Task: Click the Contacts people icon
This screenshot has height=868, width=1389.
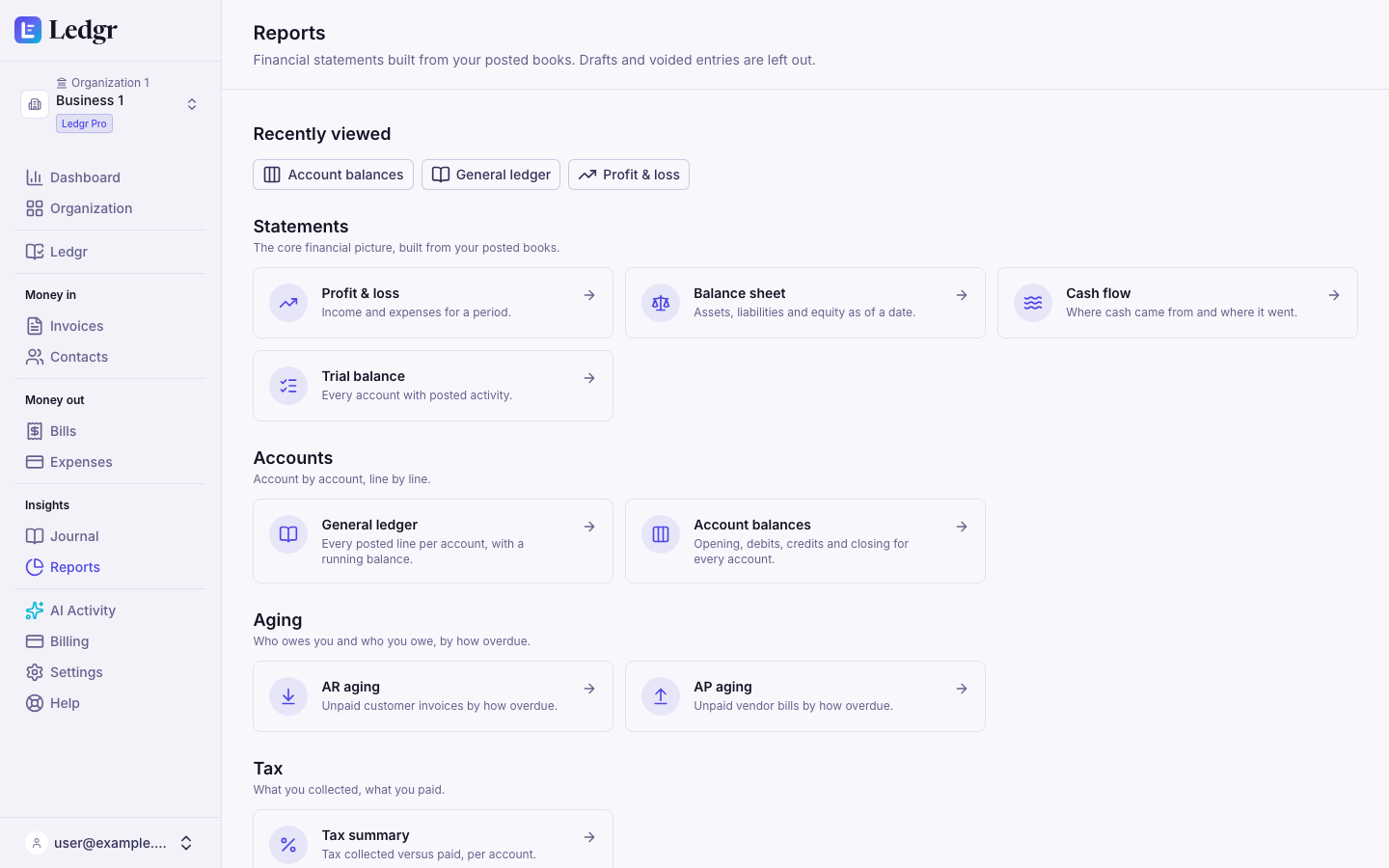Action: pyautogui.click(x=35, y=357)
